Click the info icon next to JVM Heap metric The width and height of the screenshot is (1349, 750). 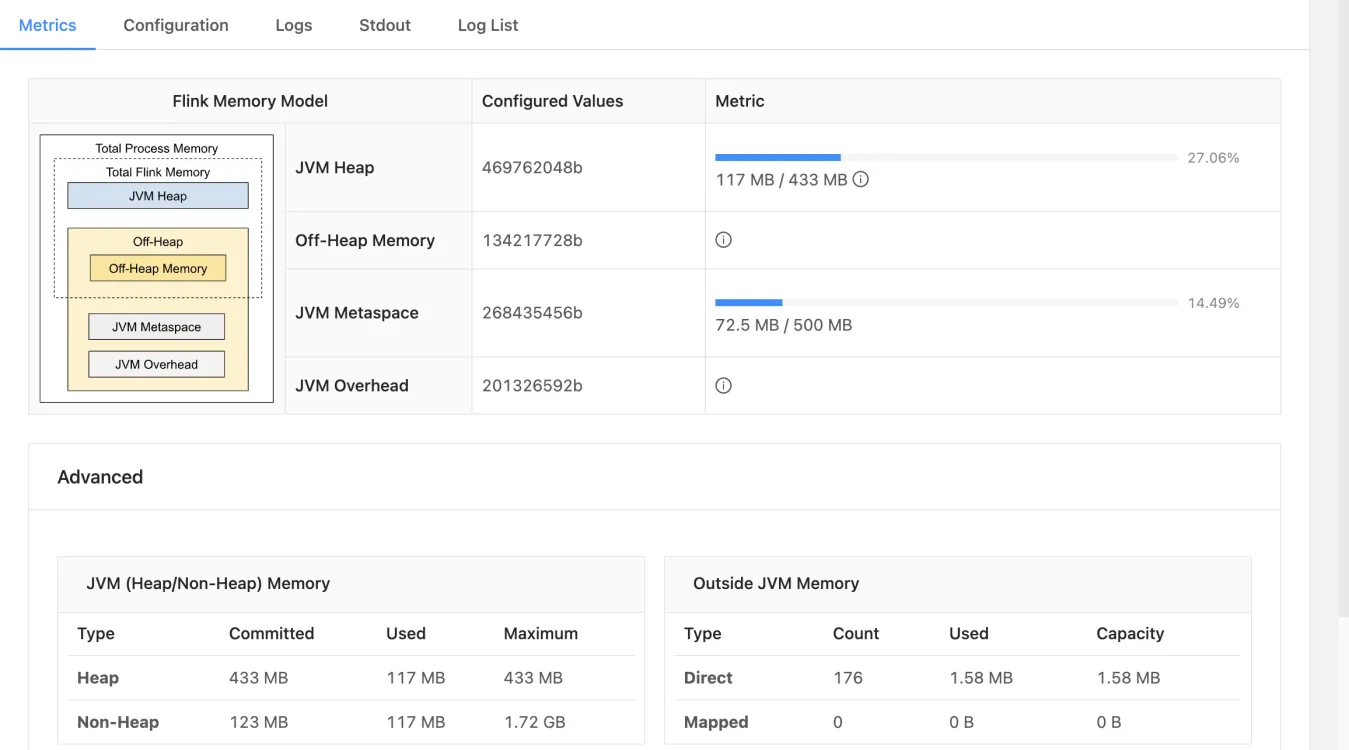[860, 180]
